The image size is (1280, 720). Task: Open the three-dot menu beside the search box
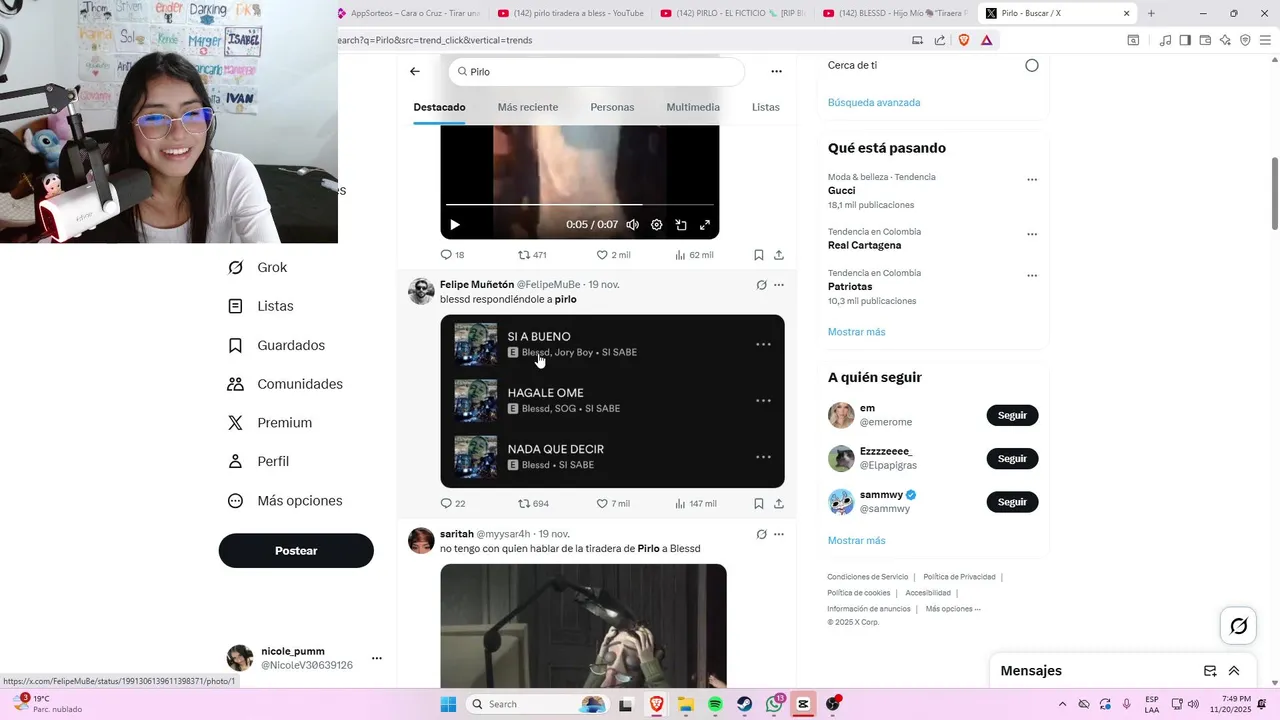776,72
